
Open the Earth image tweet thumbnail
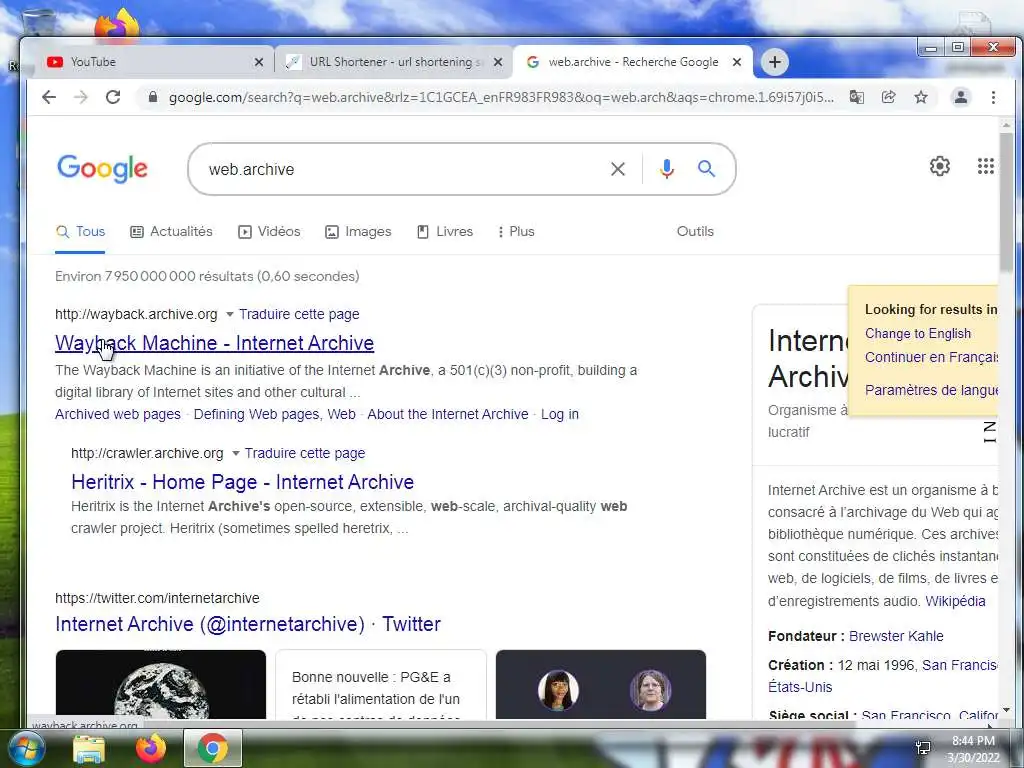click(x=161, y=684)
